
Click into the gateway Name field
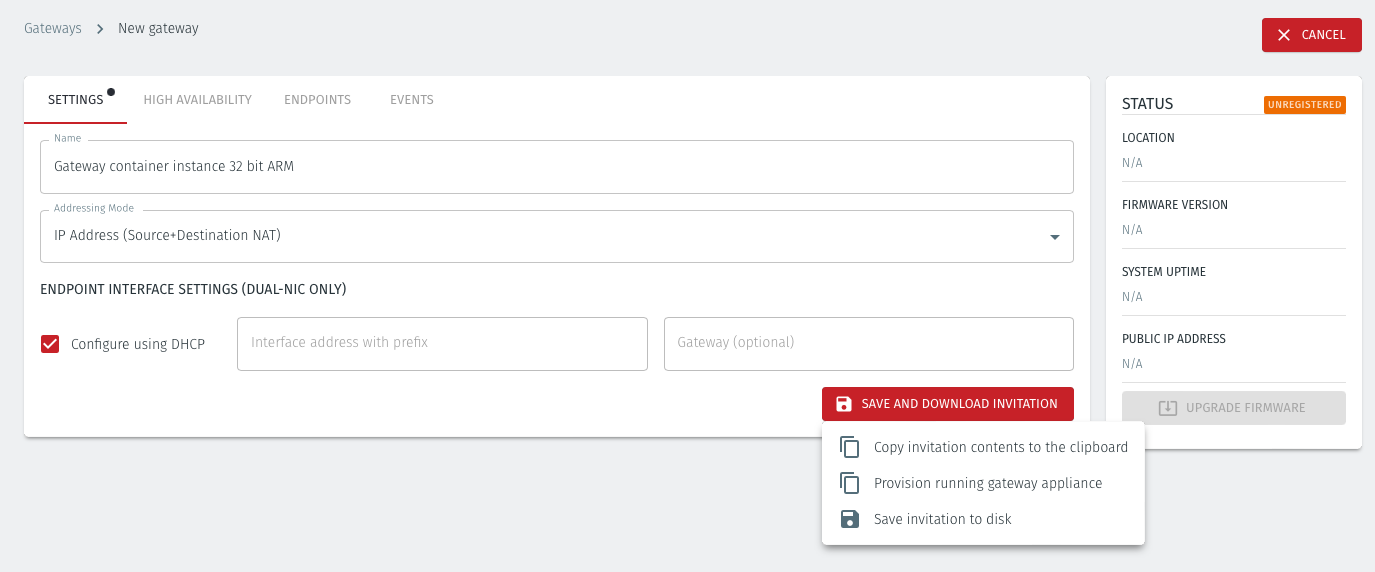556,167
